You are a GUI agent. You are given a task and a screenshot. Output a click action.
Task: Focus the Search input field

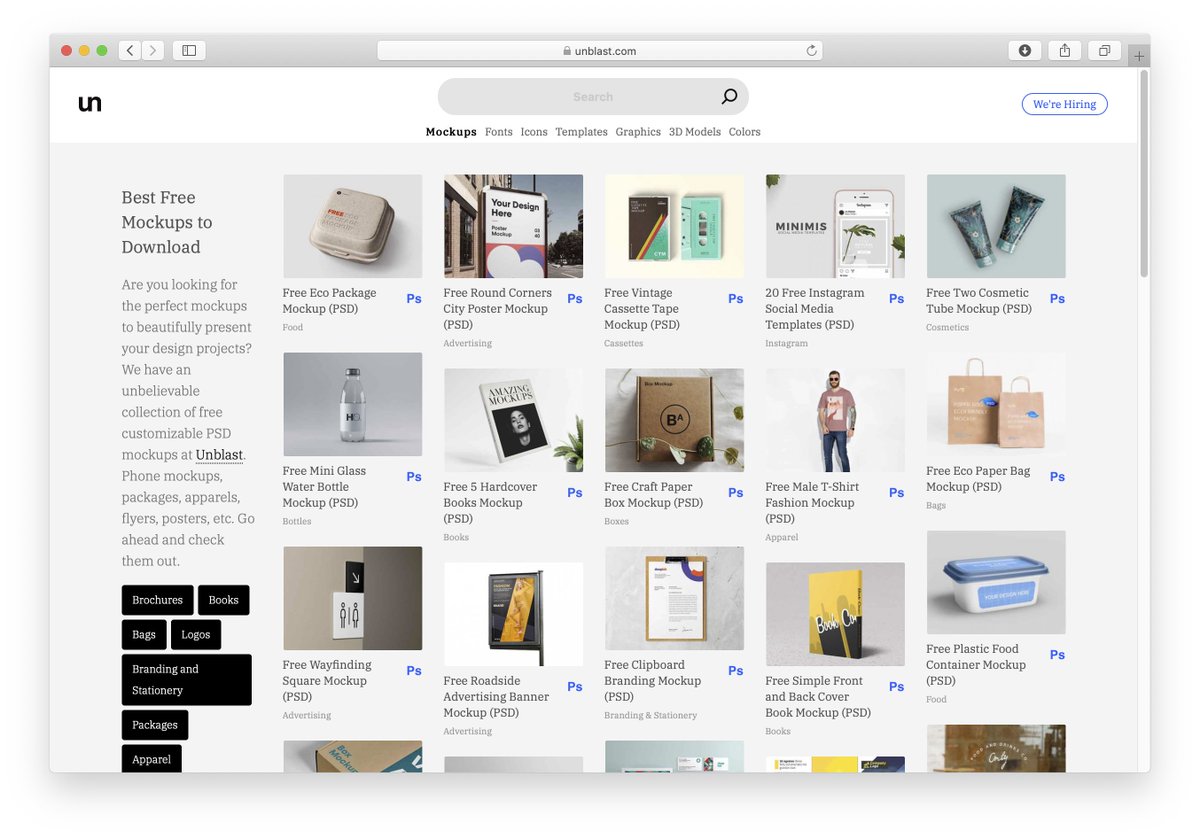[593, 97]
